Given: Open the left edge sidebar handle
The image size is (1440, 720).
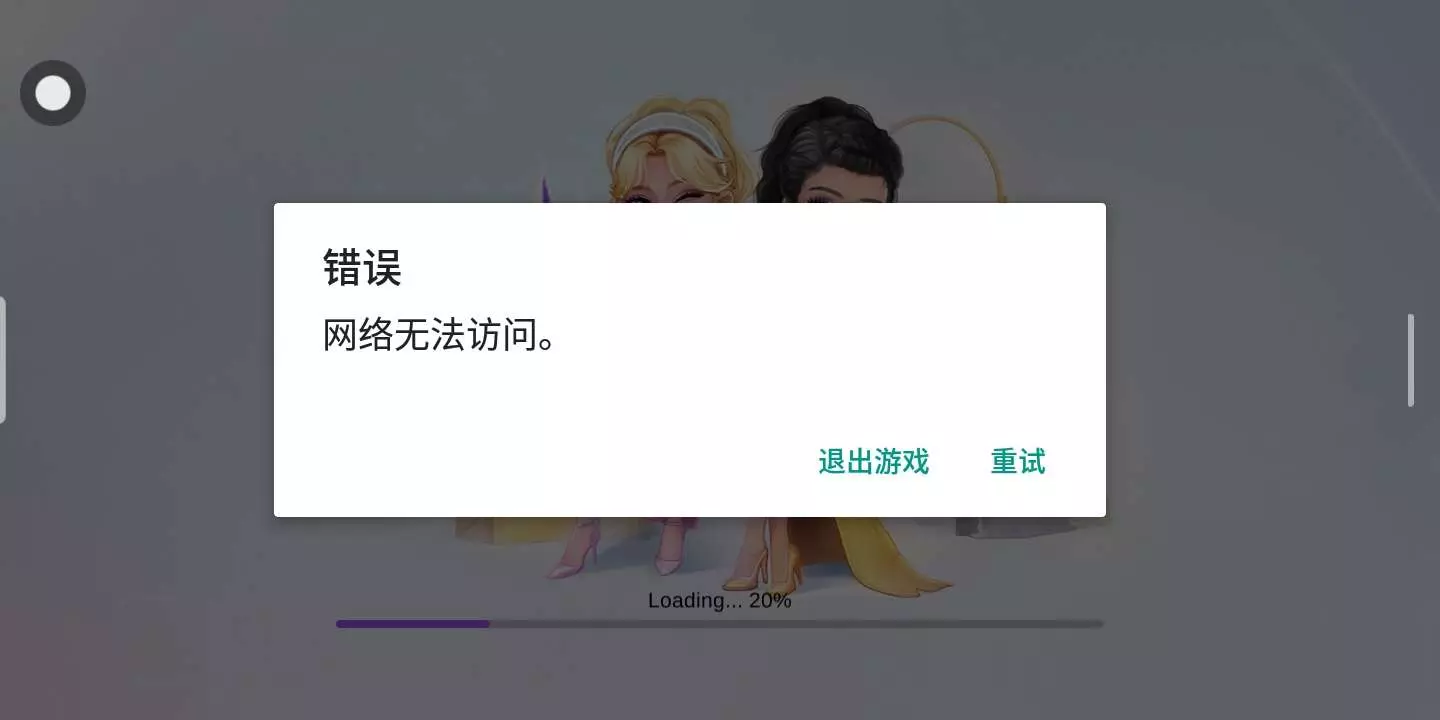Looking at the screenshot, I should [3, 360].
